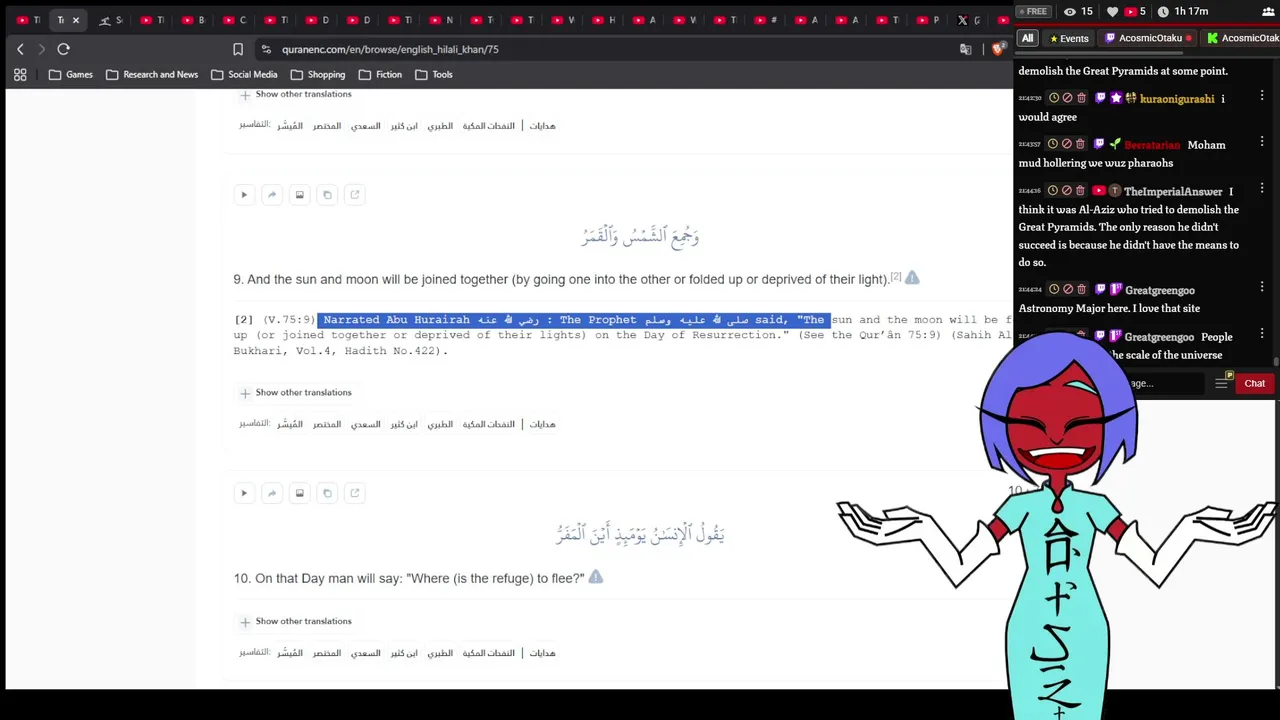The image size is (1280, 720).
Task: Open الطبري tafsir under verse 9
Action: 440,424
